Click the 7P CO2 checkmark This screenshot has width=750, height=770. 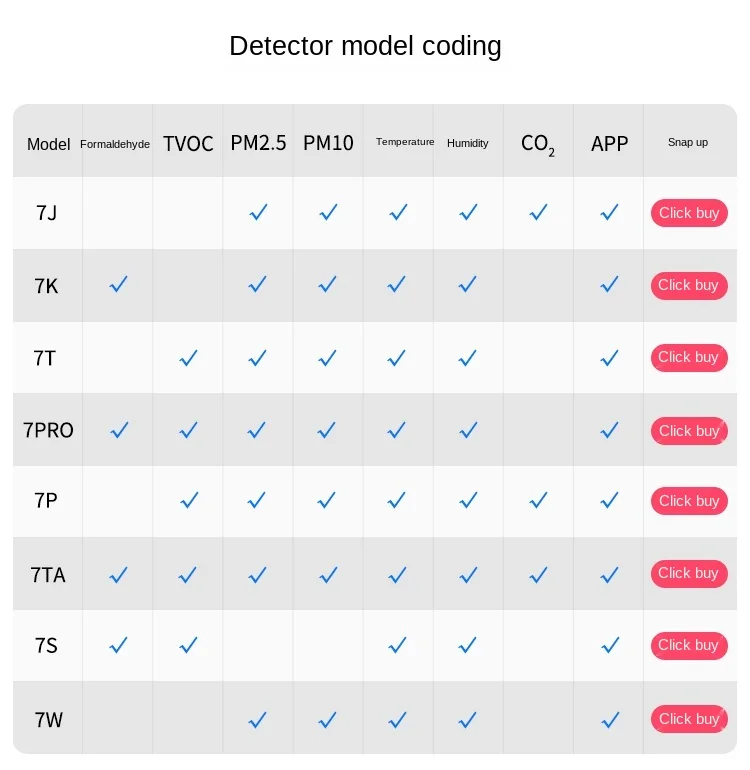pyautogui.click(x=538, y=500)
